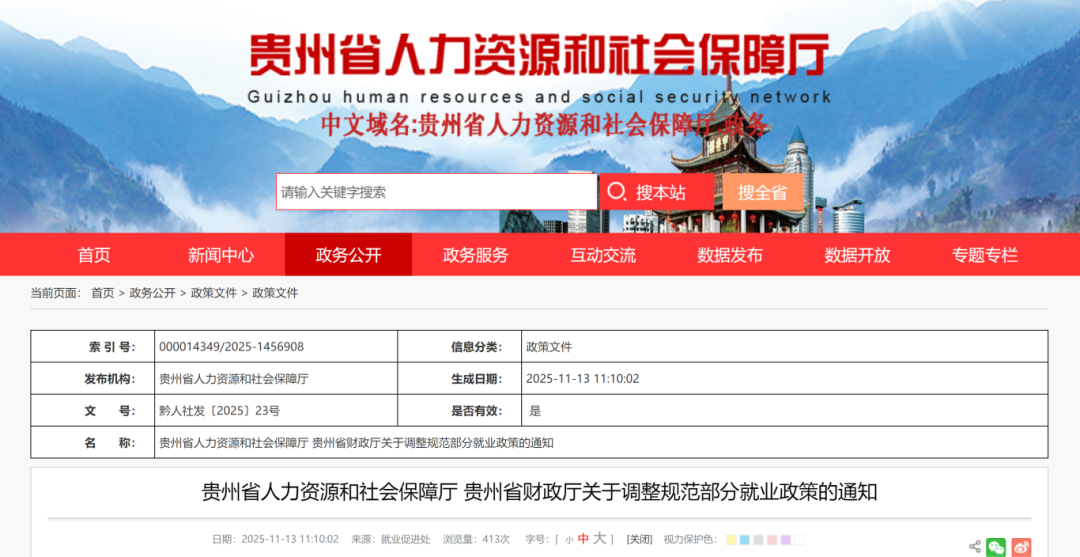1080x557 pixels.
Task: Set font size to 小 (small)
Action: pos(569,540)
